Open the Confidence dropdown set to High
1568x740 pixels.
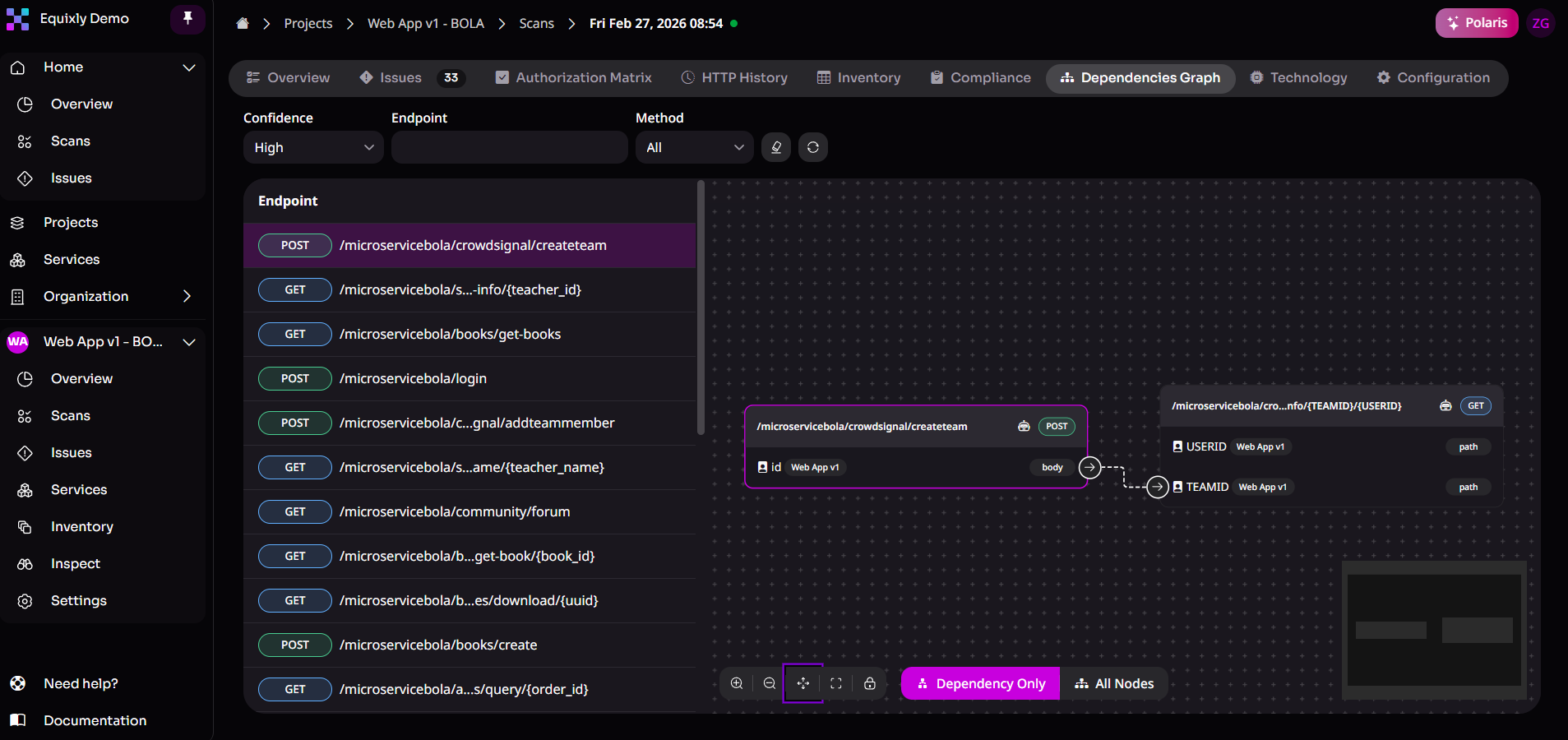point(312,147)
